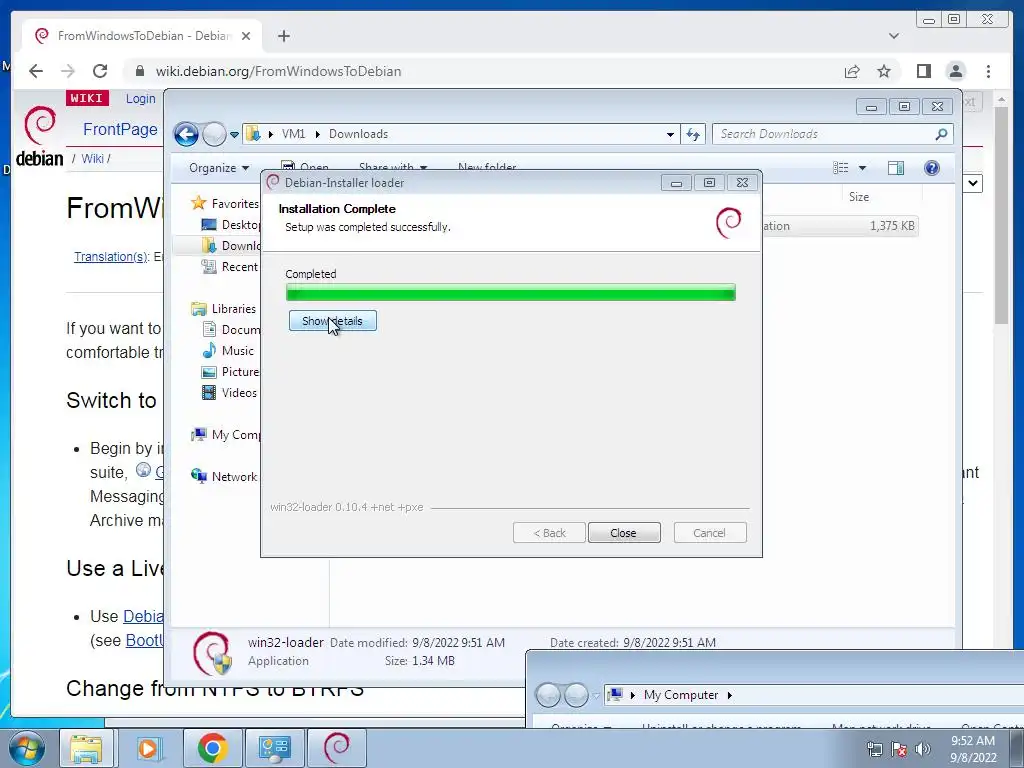Open the FrontPage link on the wiki
Viewport: 1024px width, 768px height.
(x=120, y=129)
